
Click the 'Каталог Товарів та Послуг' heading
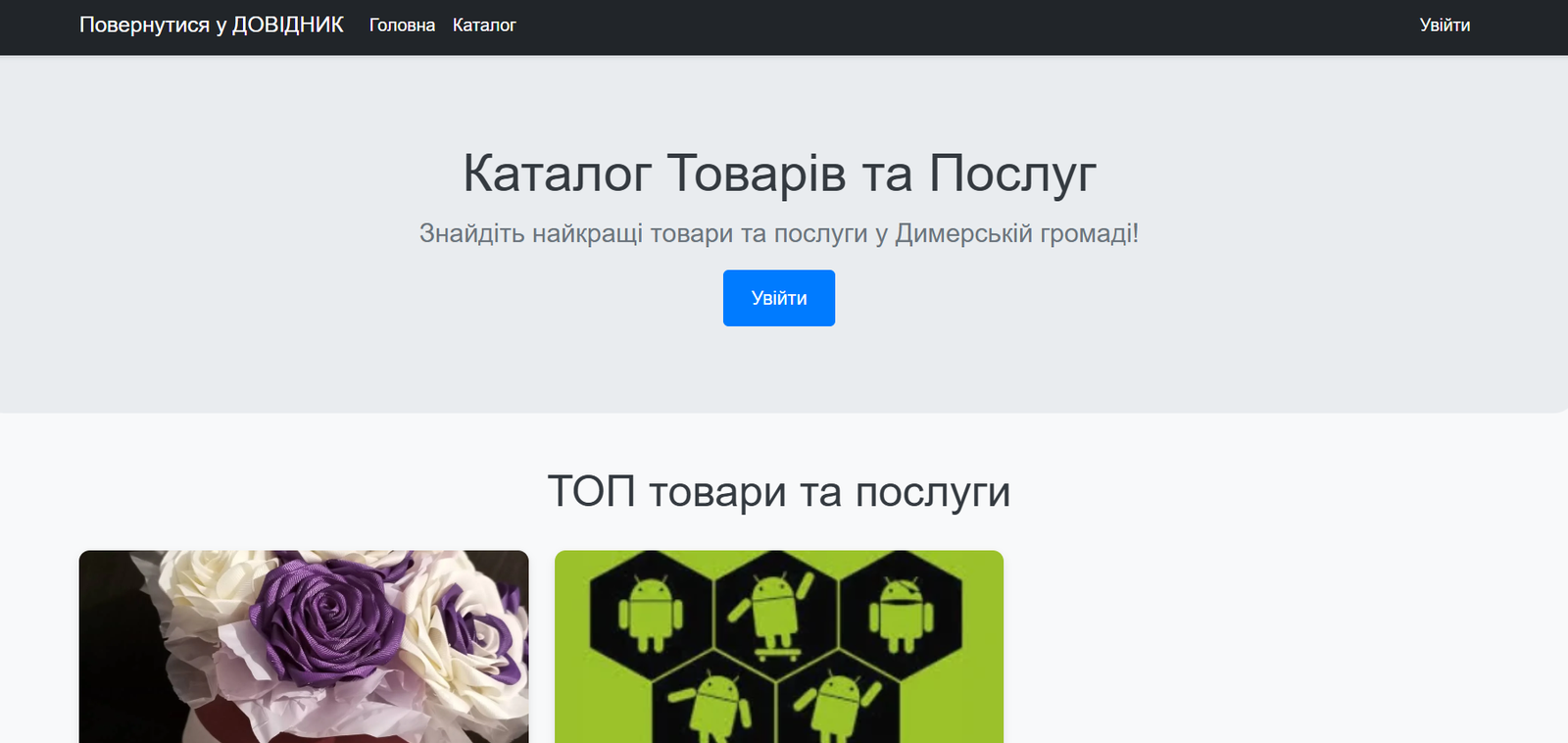click(779, 173)
